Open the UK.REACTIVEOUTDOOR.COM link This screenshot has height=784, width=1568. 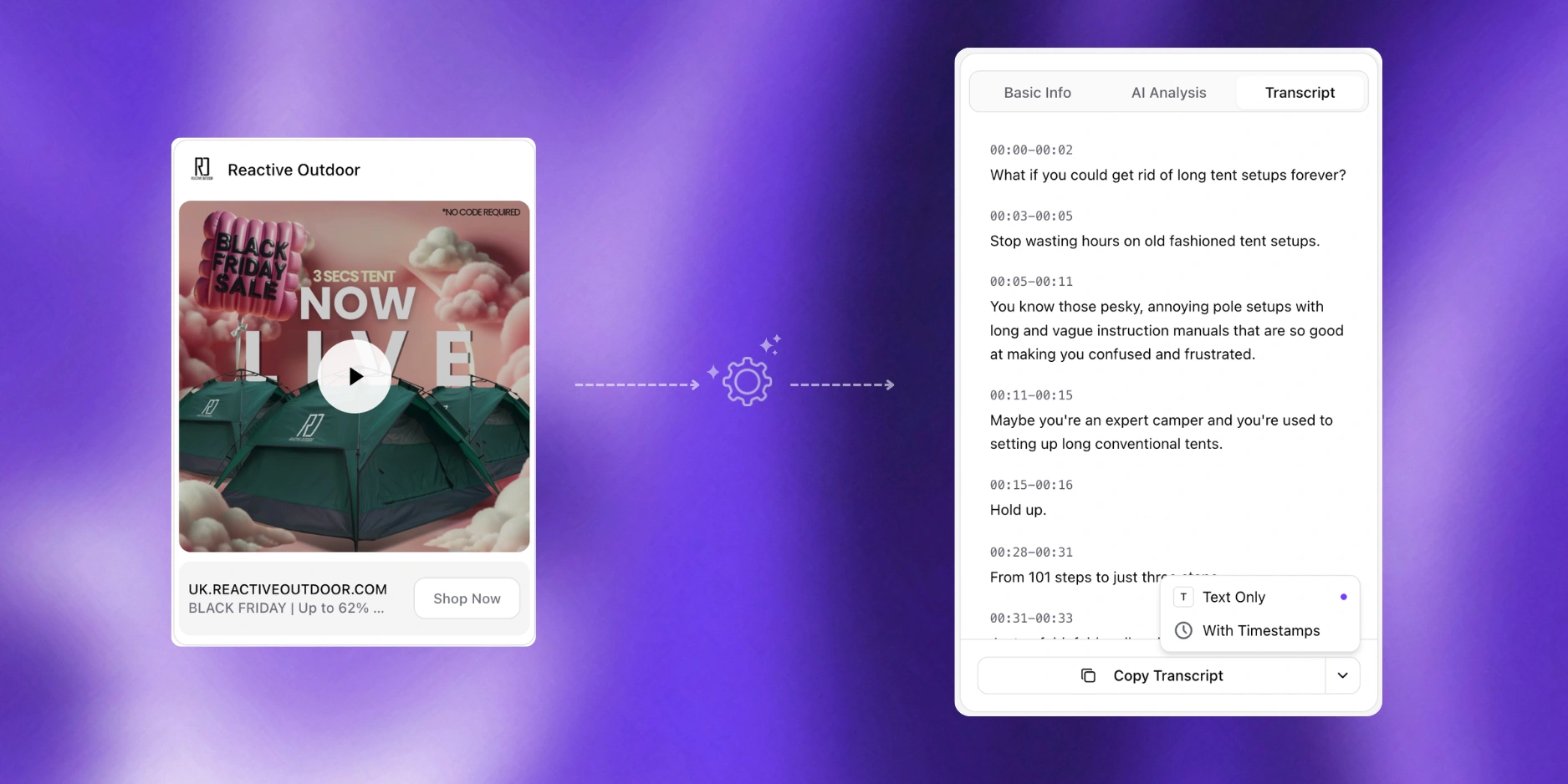click(x=288, y=589)
